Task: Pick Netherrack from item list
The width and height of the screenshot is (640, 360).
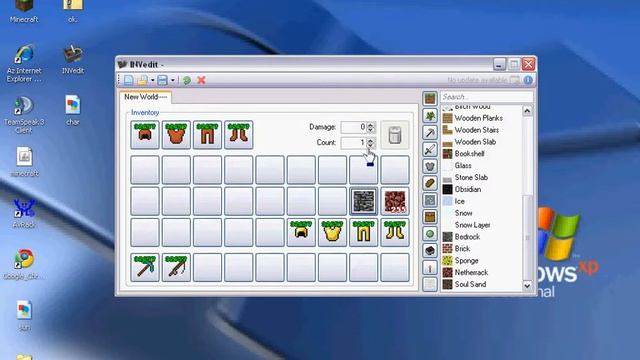Action: click(482, 272)
